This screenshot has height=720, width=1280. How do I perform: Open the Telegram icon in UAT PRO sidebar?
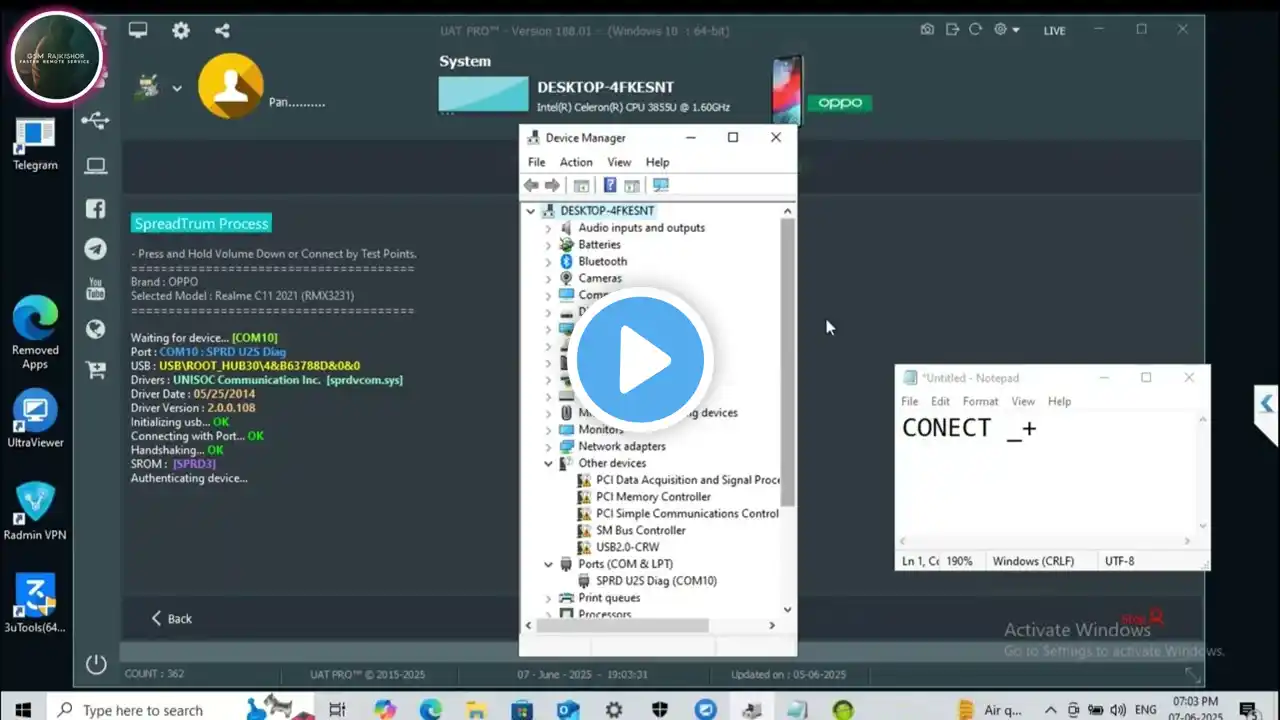pyautogui.click(x=96, y=249)
